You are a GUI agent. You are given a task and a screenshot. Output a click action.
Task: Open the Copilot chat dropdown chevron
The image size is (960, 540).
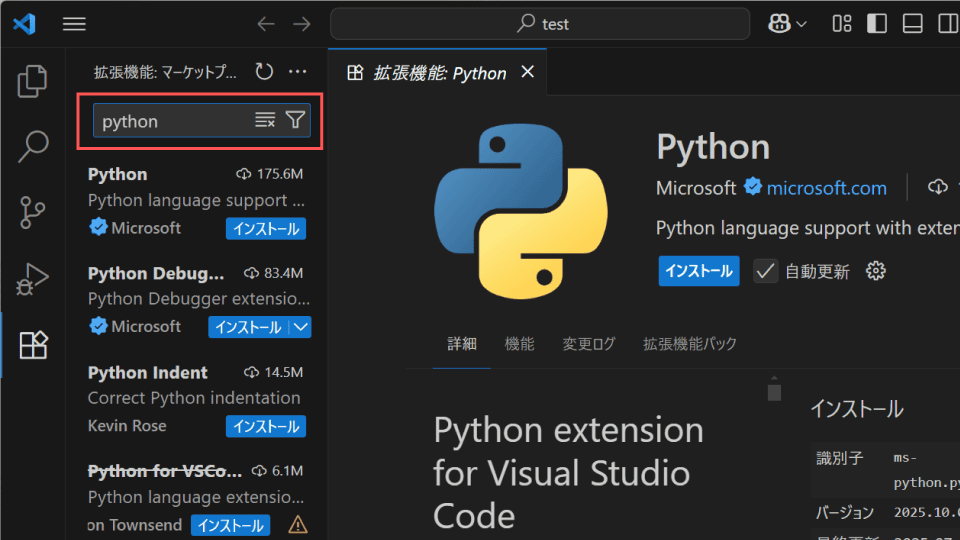click(x=801, y=24)
